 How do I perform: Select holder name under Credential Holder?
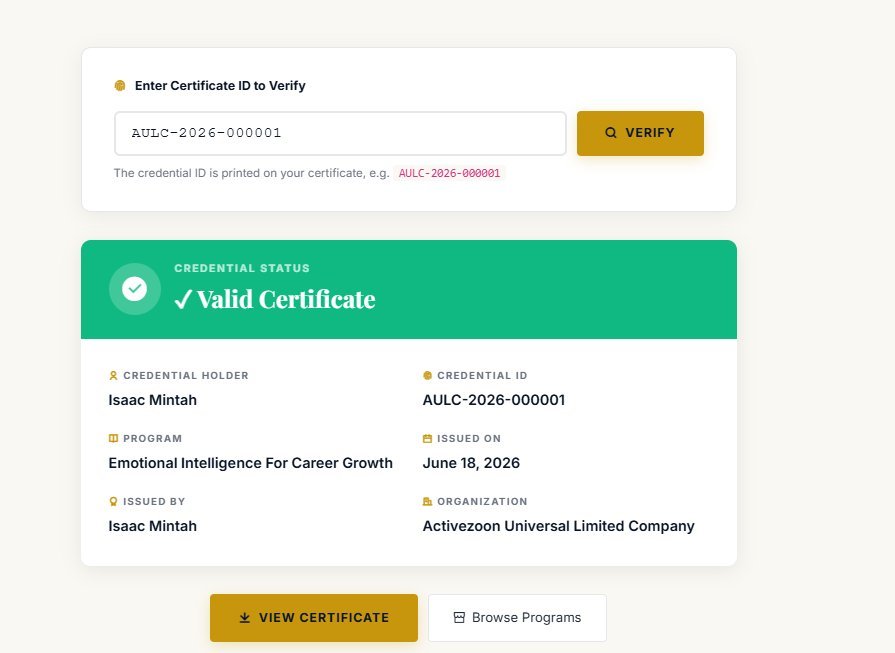coord(152,400)
